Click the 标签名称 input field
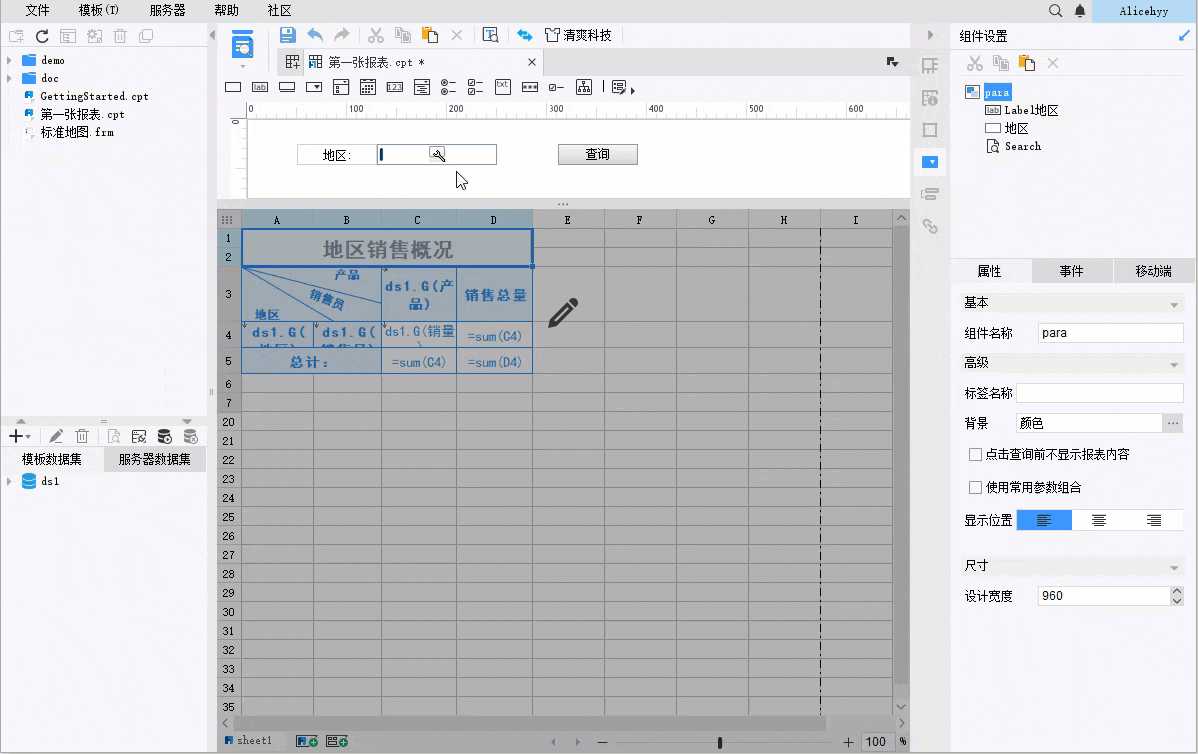Viewport: 1198px width, 754px height. click(x=1099, y=393)
